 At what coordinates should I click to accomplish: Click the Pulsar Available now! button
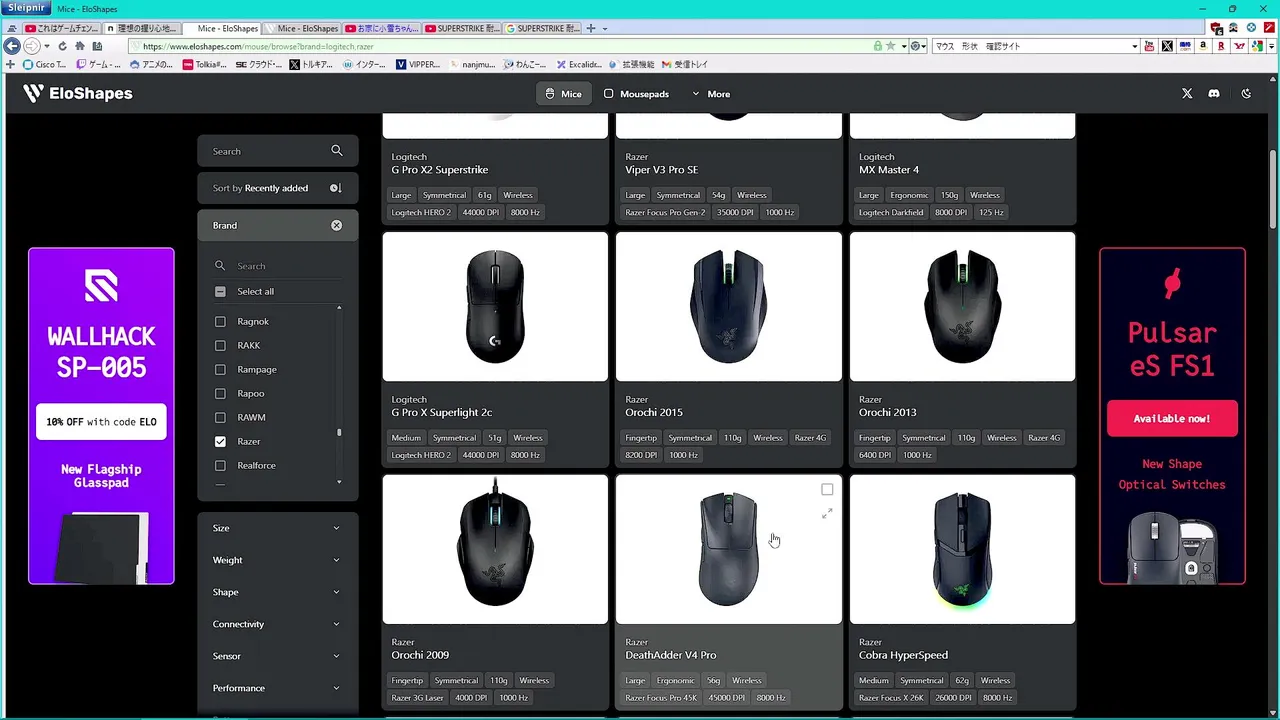(x=1172, y=418)
